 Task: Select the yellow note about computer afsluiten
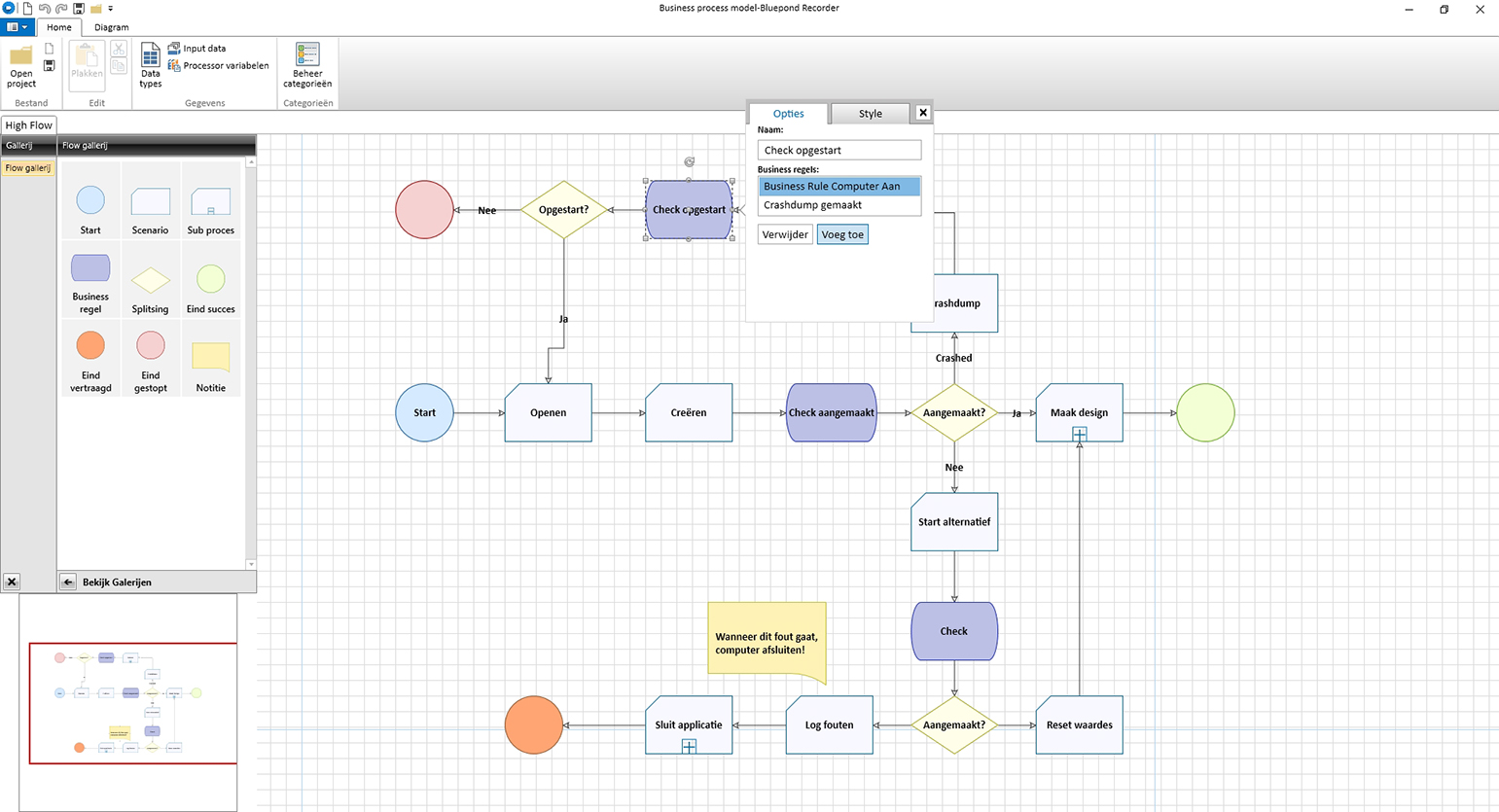point(767,642)
